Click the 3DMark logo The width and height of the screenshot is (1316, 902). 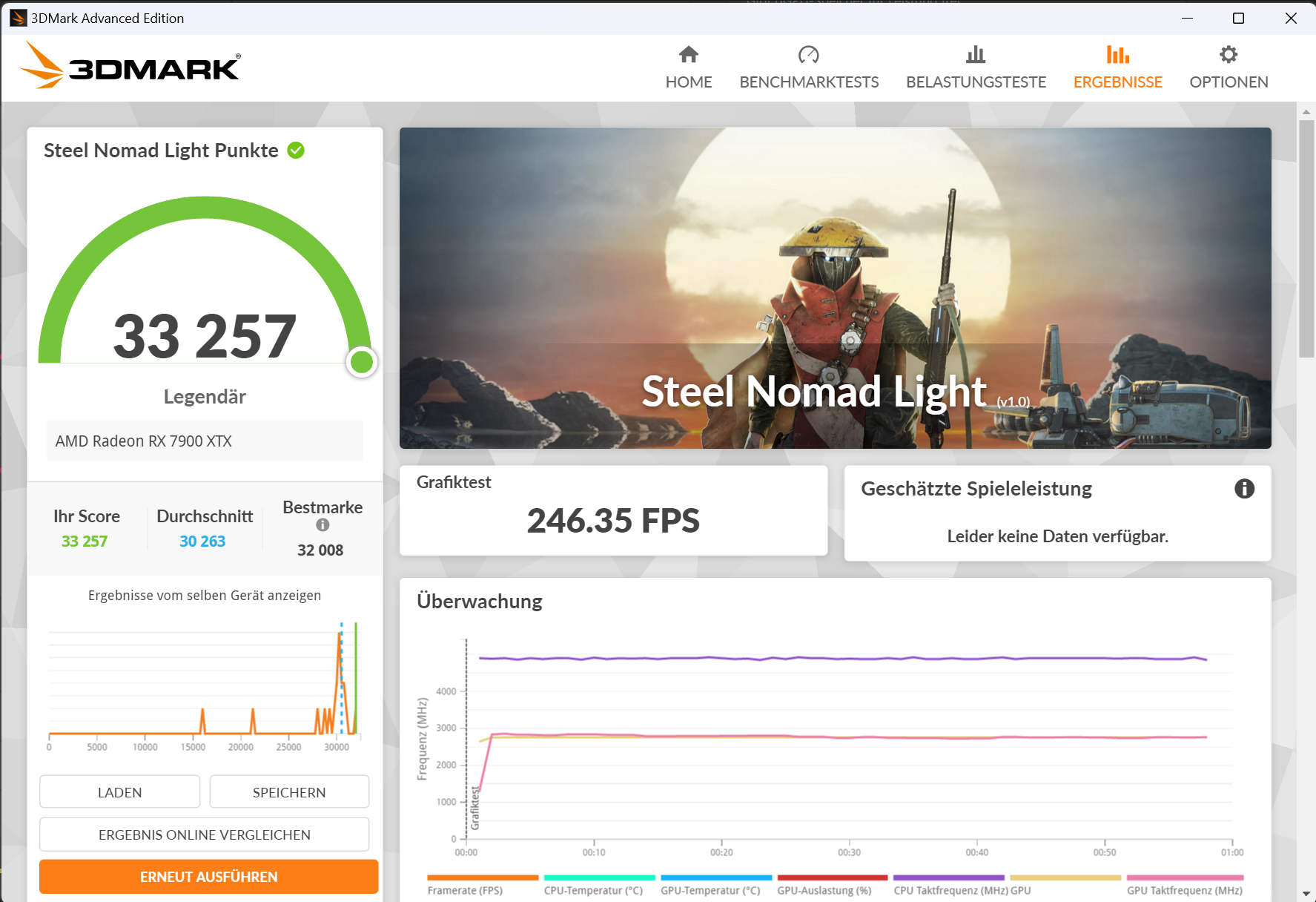(x=130, y=65)
